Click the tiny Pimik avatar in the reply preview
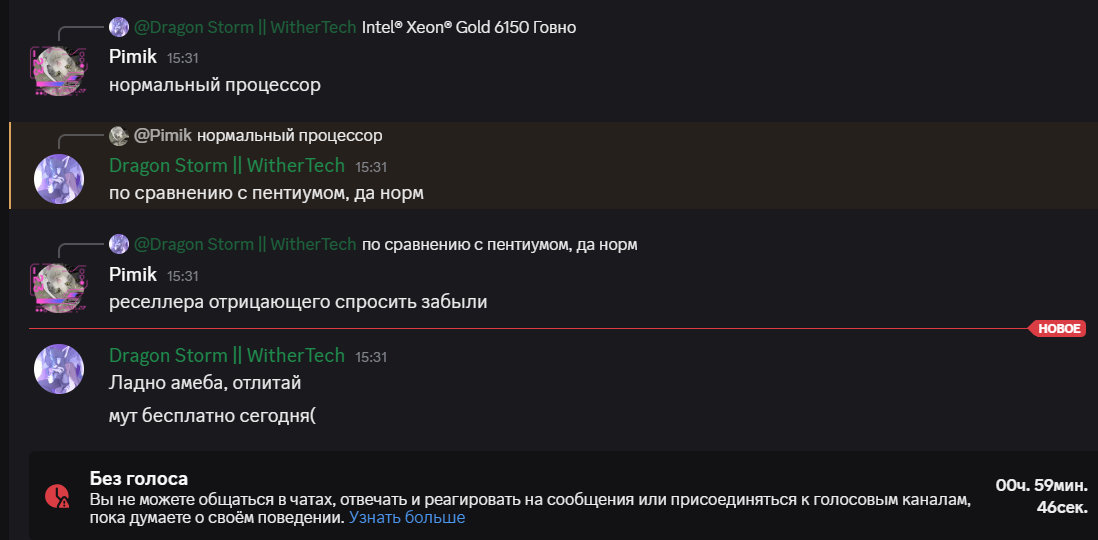Image resolution: width=1098 pixels, height=540 pixels. pyautogui.click(x=119, y=135)
